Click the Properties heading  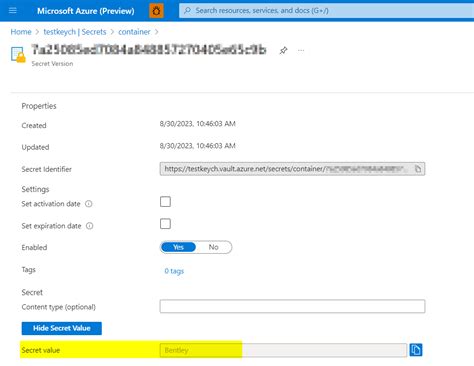pyautogui.click(x=39, y=106)
